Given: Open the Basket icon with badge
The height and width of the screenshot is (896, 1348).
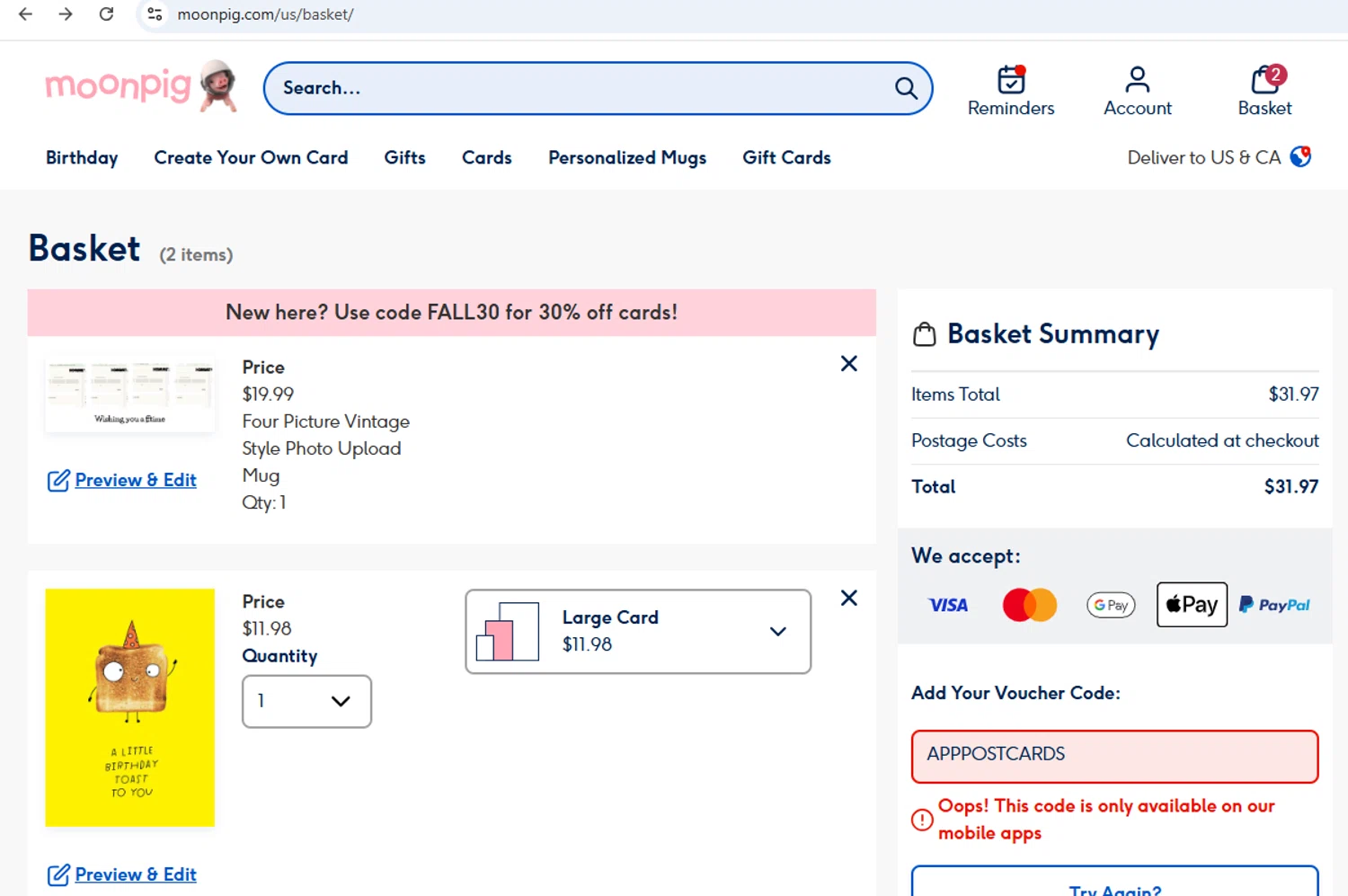Looking at the screenshot, I should [1264, 80].
